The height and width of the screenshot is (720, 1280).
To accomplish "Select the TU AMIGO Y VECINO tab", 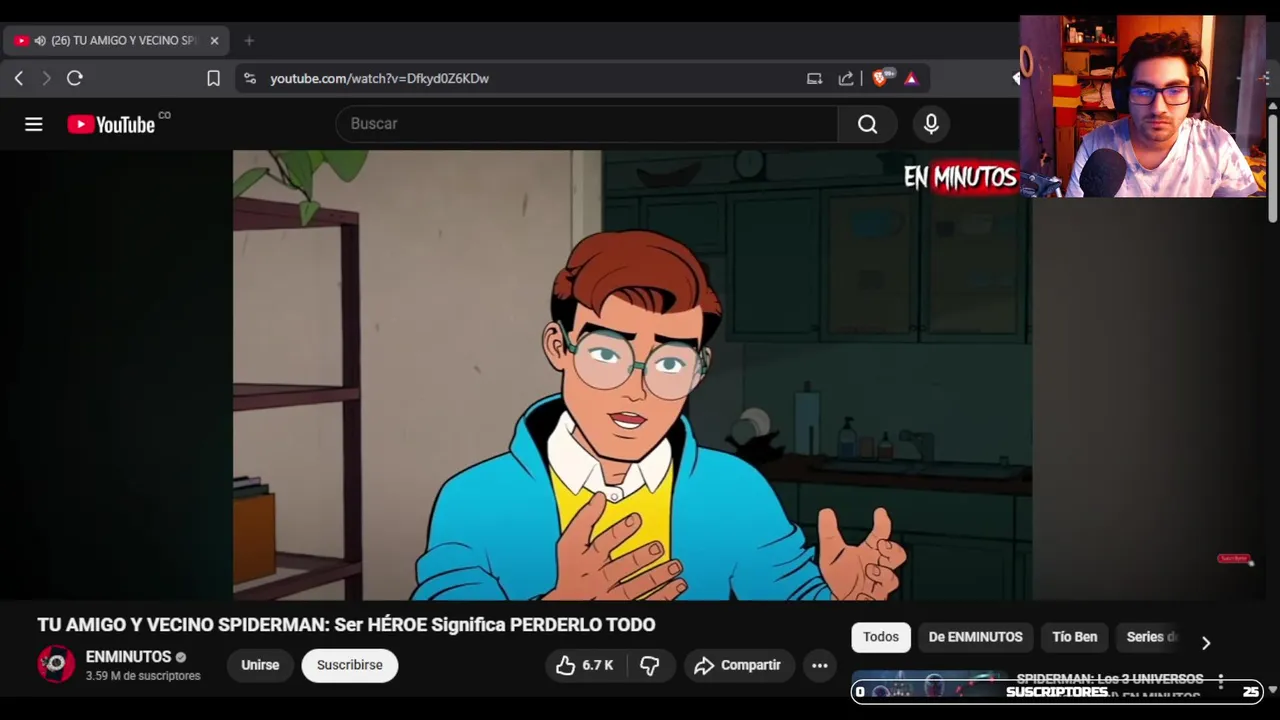I will click(116, 41).
